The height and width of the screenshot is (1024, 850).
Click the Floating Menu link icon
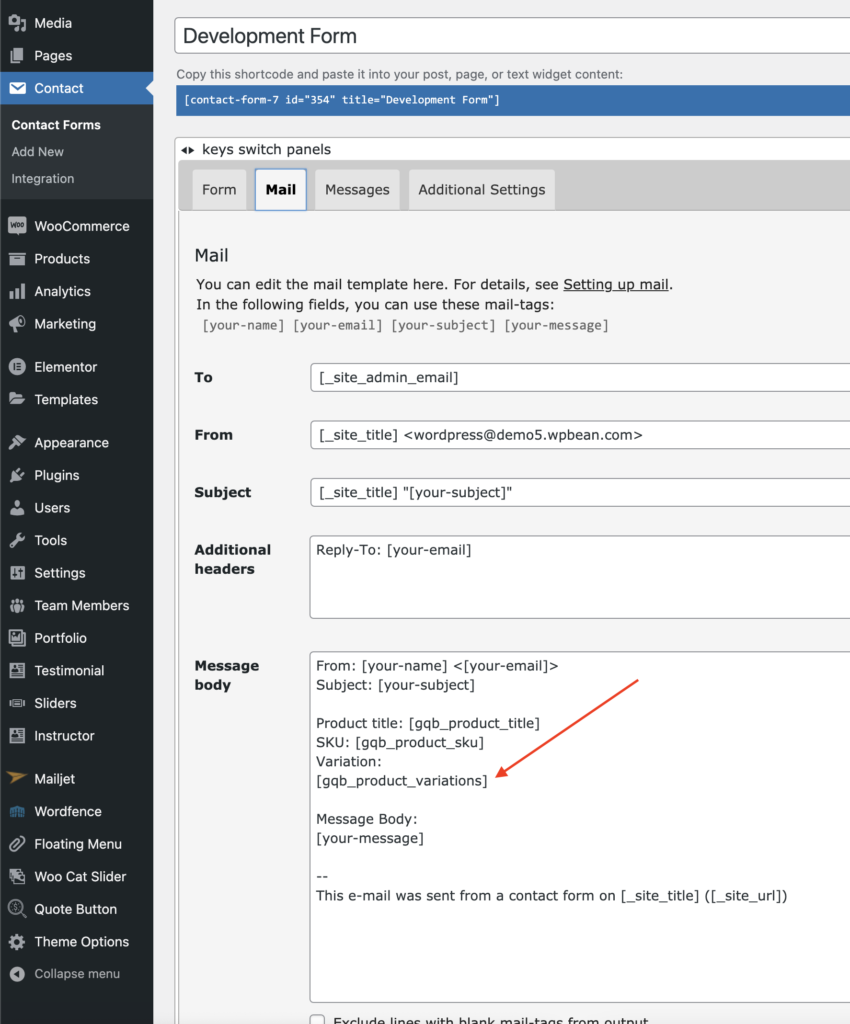(x=17, y=844)
